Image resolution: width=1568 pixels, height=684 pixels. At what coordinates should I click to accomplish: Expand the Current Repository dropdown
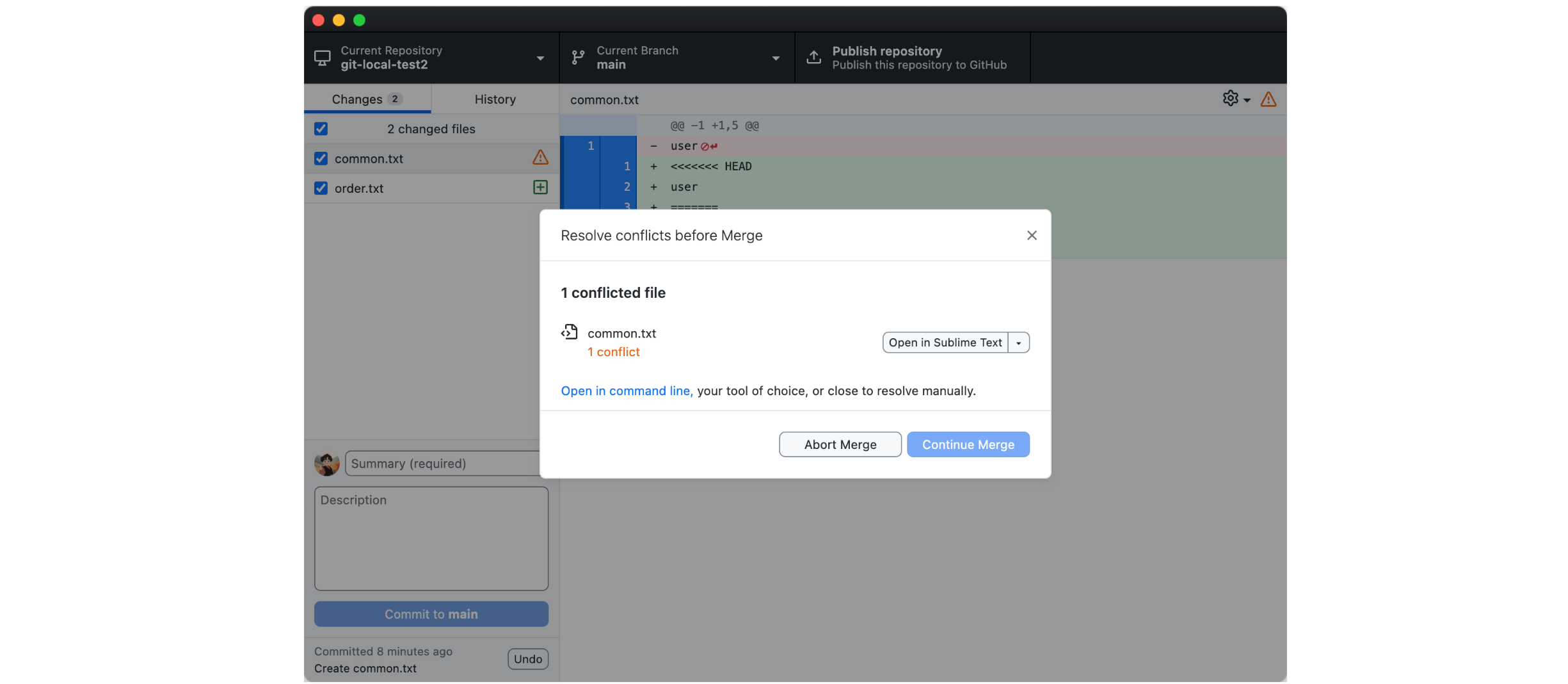[x=540, y=58]
